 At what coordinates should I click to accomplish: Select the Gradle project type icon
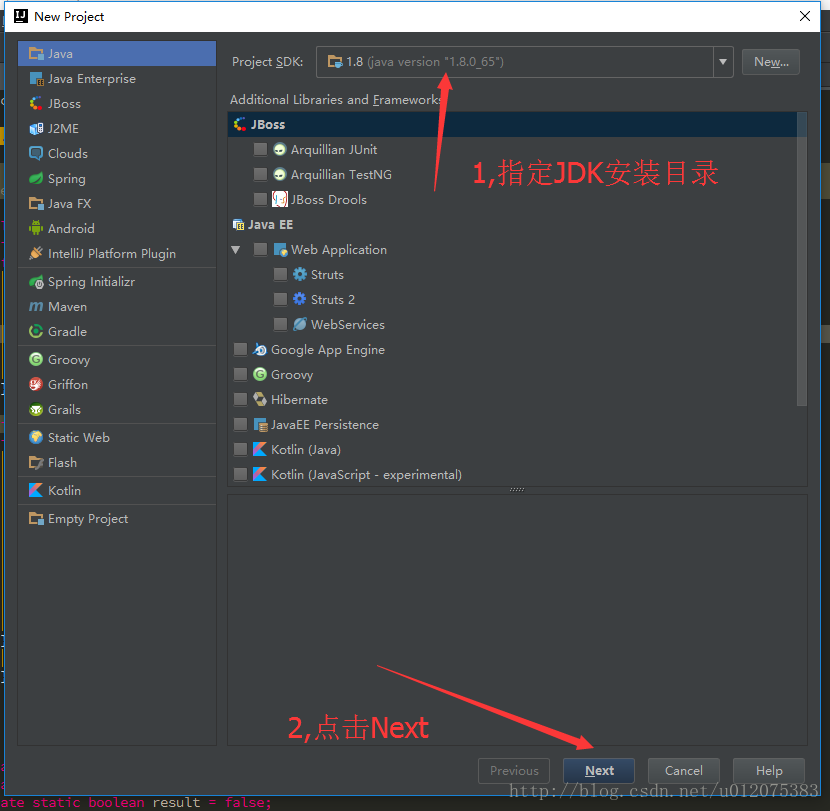tap(34, 331)
